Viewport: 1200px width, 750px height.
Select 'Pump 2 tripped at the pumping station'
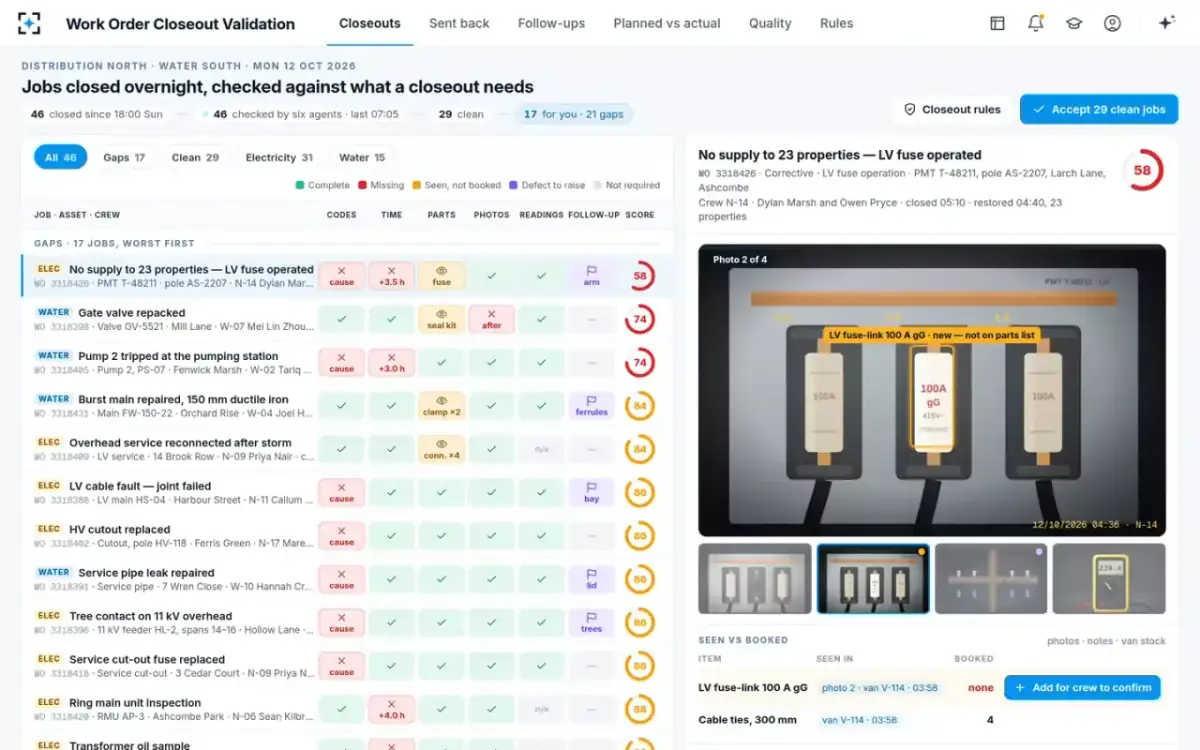tap(346, 362)
